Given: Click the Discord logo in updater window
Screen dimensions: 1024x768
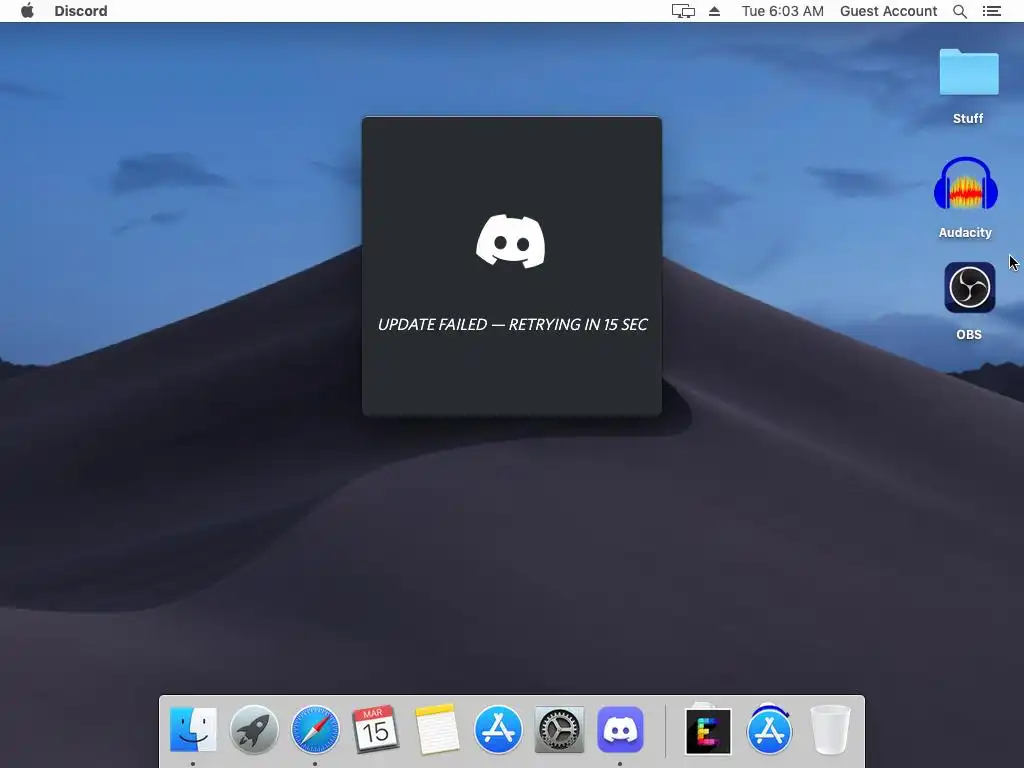Looking at the screenshot, I should (x=511, y=241).
